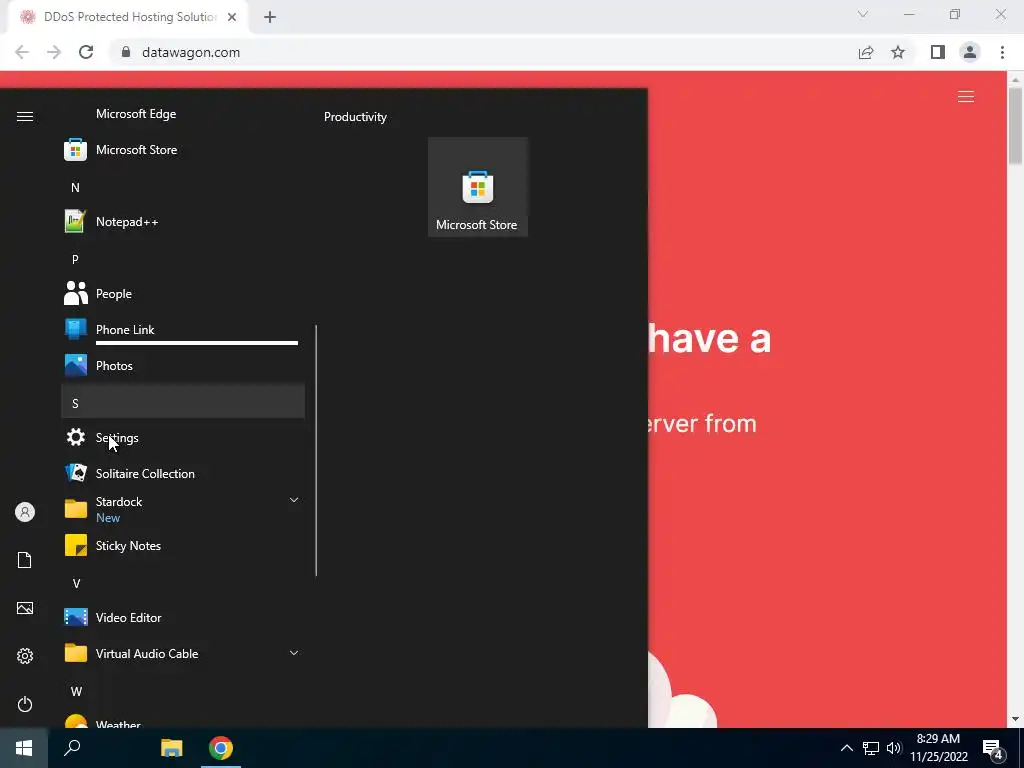Screen dimensions: 1024x768
Task: Click the letter N section header
Action: [x=183, y=187]
